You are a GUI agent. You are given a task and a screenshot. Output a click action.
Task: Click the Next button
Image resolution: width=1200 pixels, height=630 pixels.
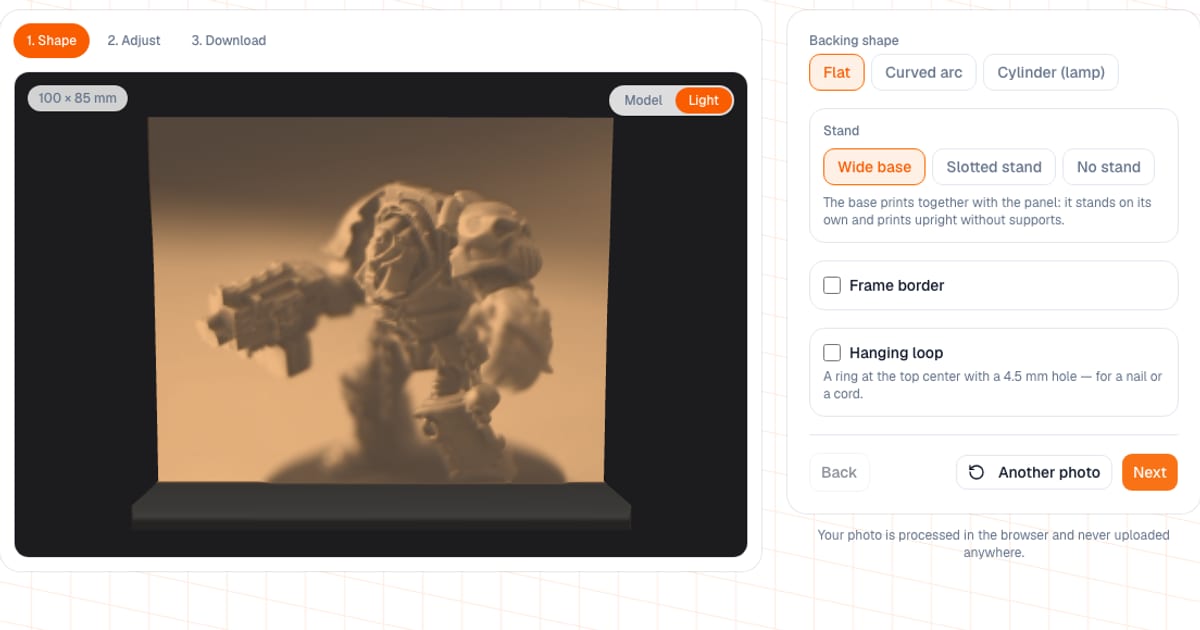[1150, 472]
